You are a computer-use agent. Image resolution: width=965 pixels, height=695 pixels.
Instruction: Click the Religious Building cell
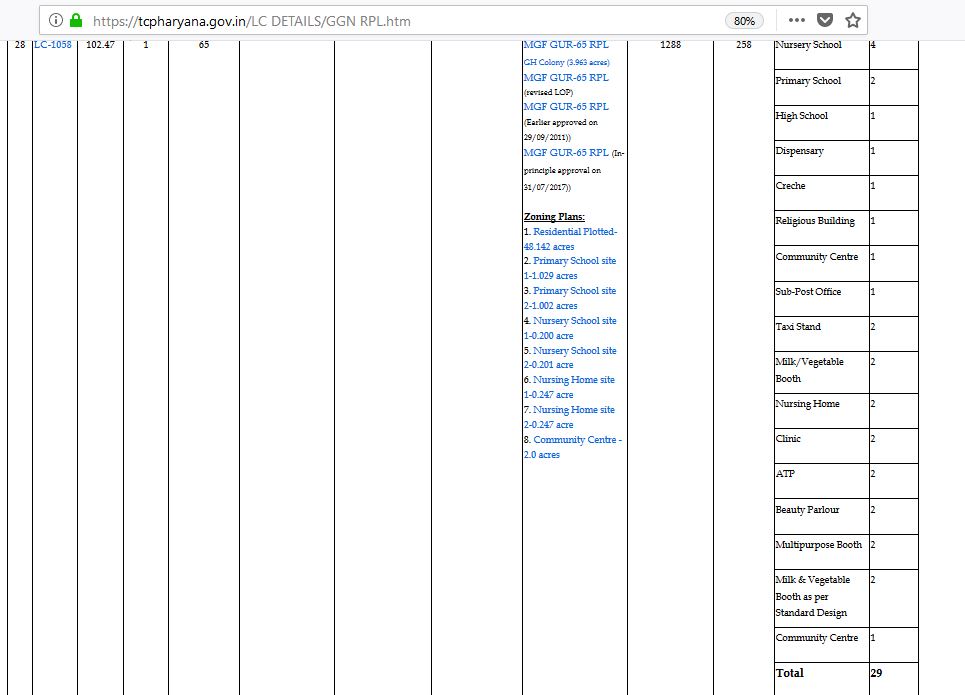coord(821,227)
